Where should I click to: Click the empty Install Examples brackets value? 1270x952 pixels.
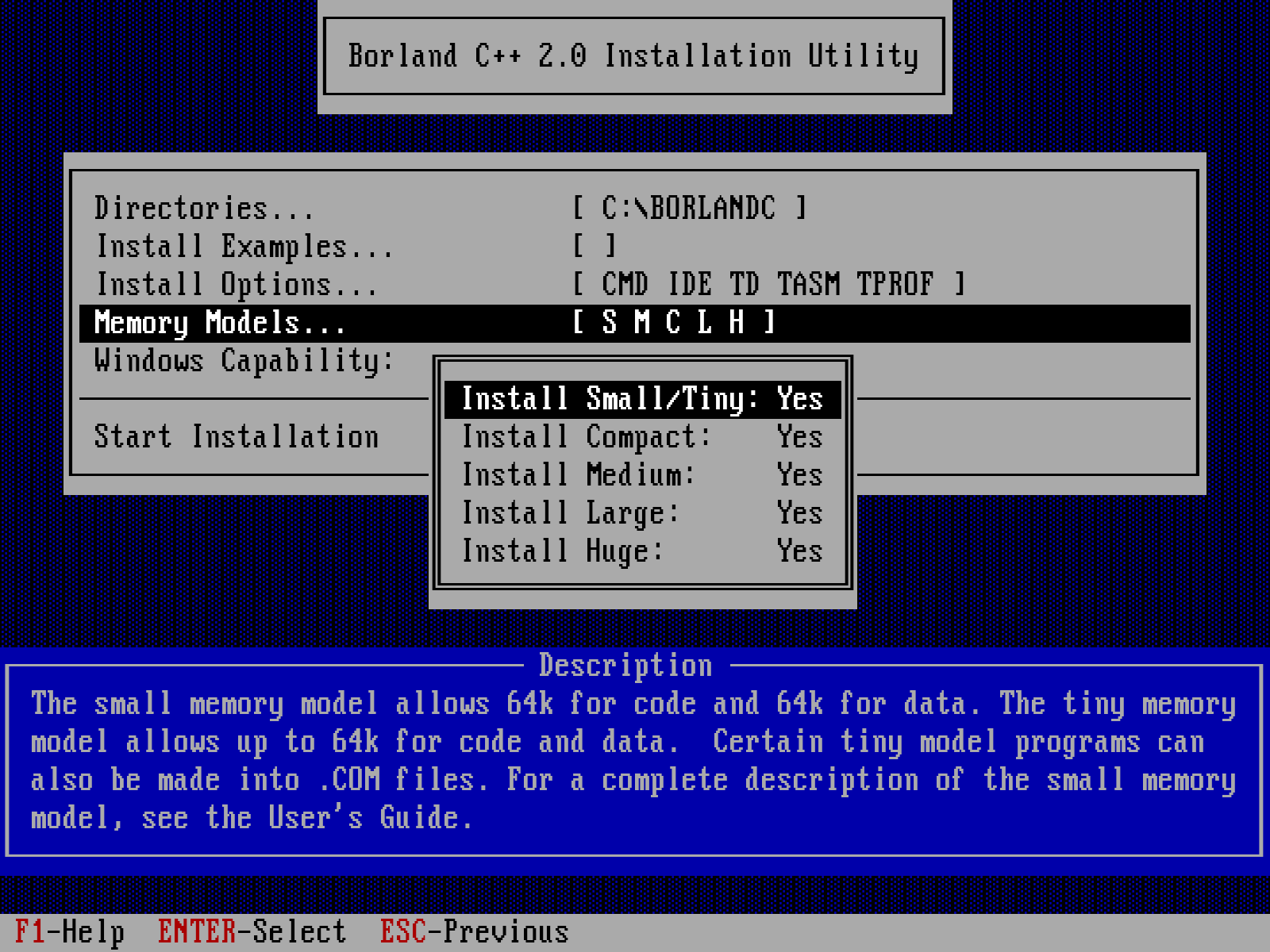(x=594, y=247)
